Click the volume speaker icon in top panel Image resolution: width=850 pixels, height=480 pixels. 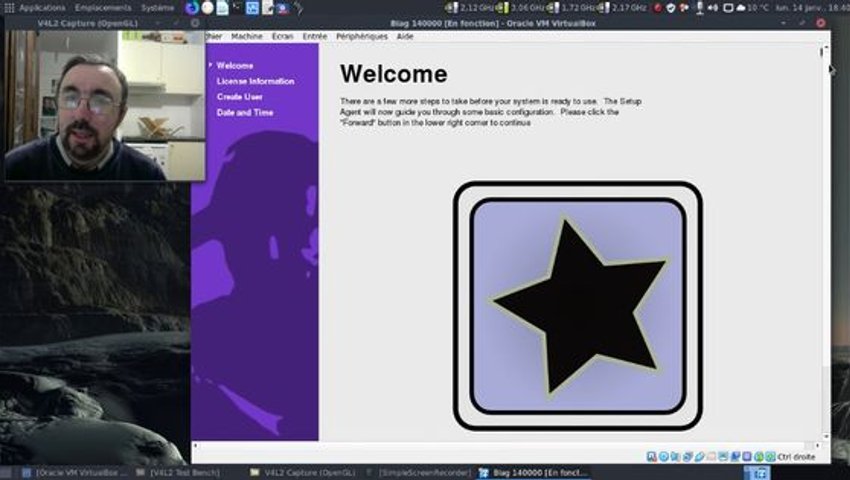click(713, 8)
